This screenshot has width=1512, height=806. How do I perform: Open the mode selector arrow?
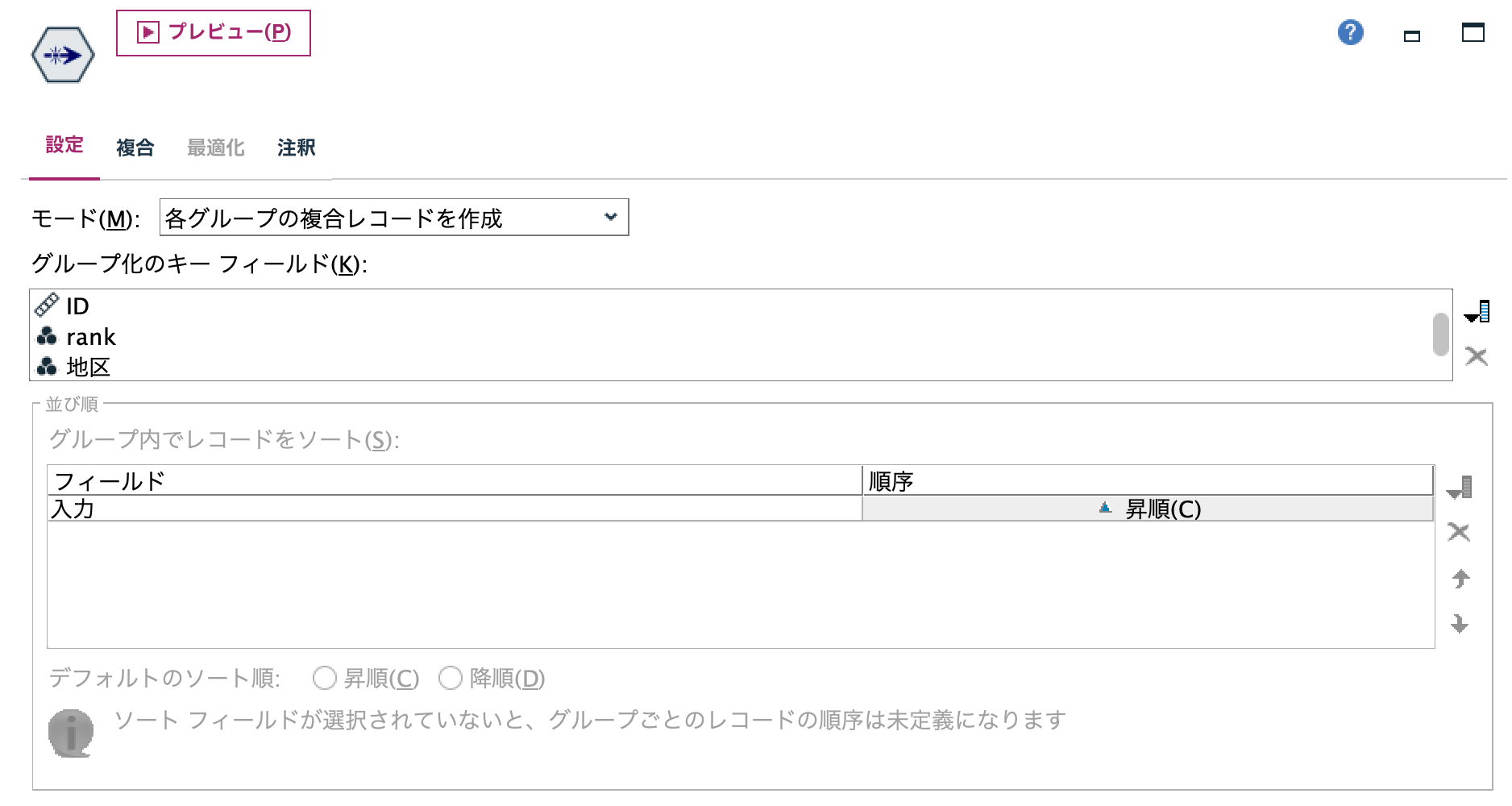pyautogui.click(x=610, y=217)
